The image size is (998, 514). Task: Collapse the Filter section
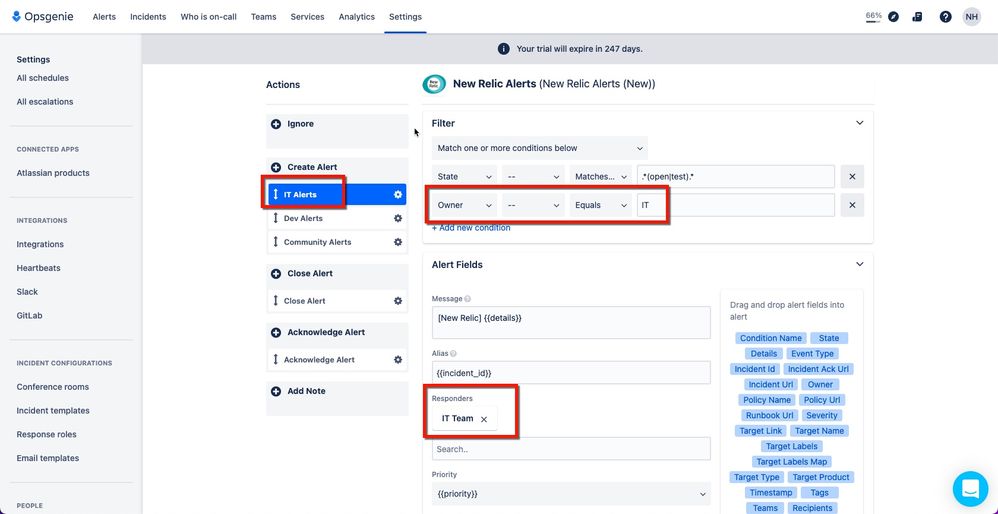(860, 123)
